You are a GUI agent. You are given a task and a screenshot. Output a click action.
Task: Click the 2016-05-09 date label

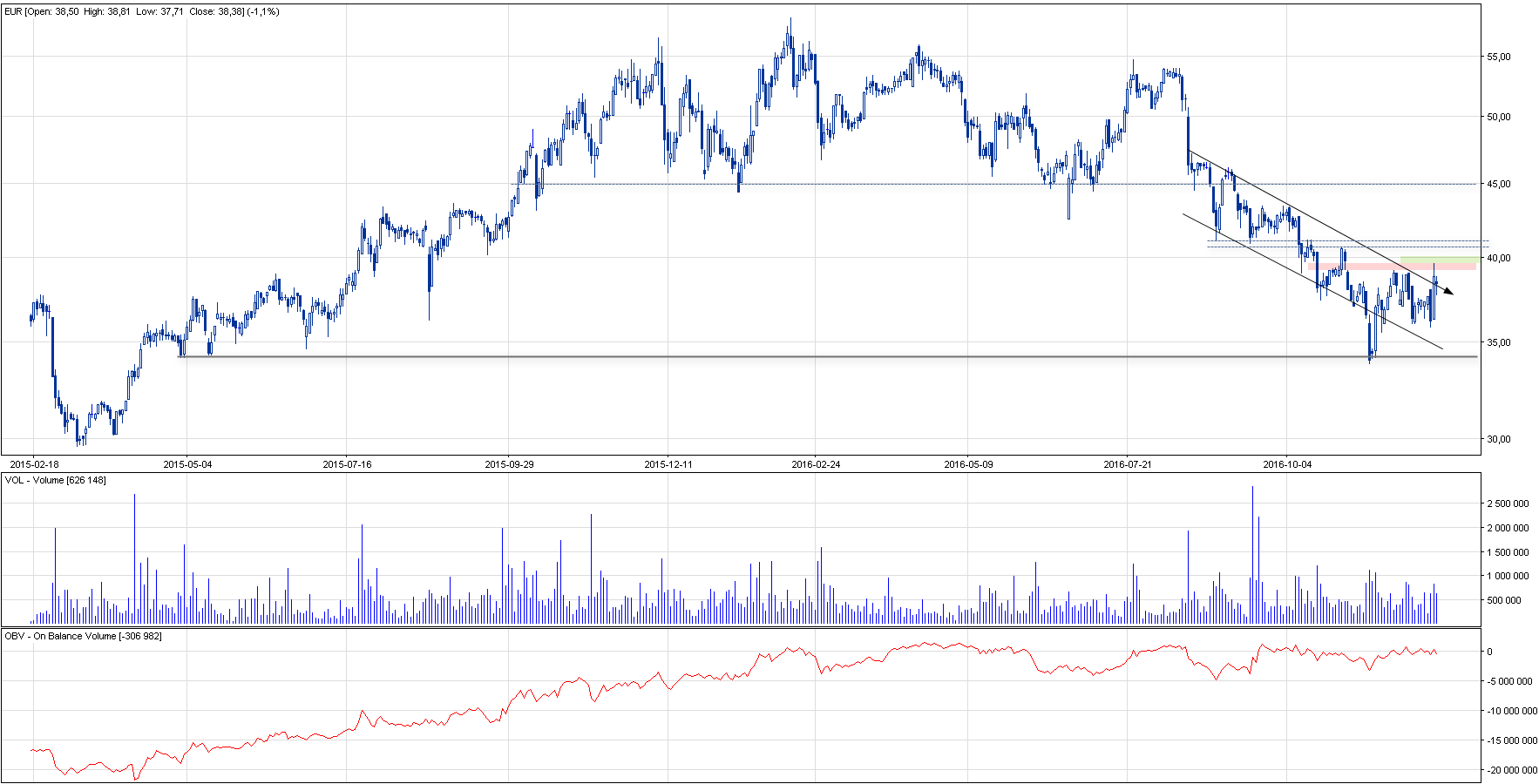pos(968,464)
